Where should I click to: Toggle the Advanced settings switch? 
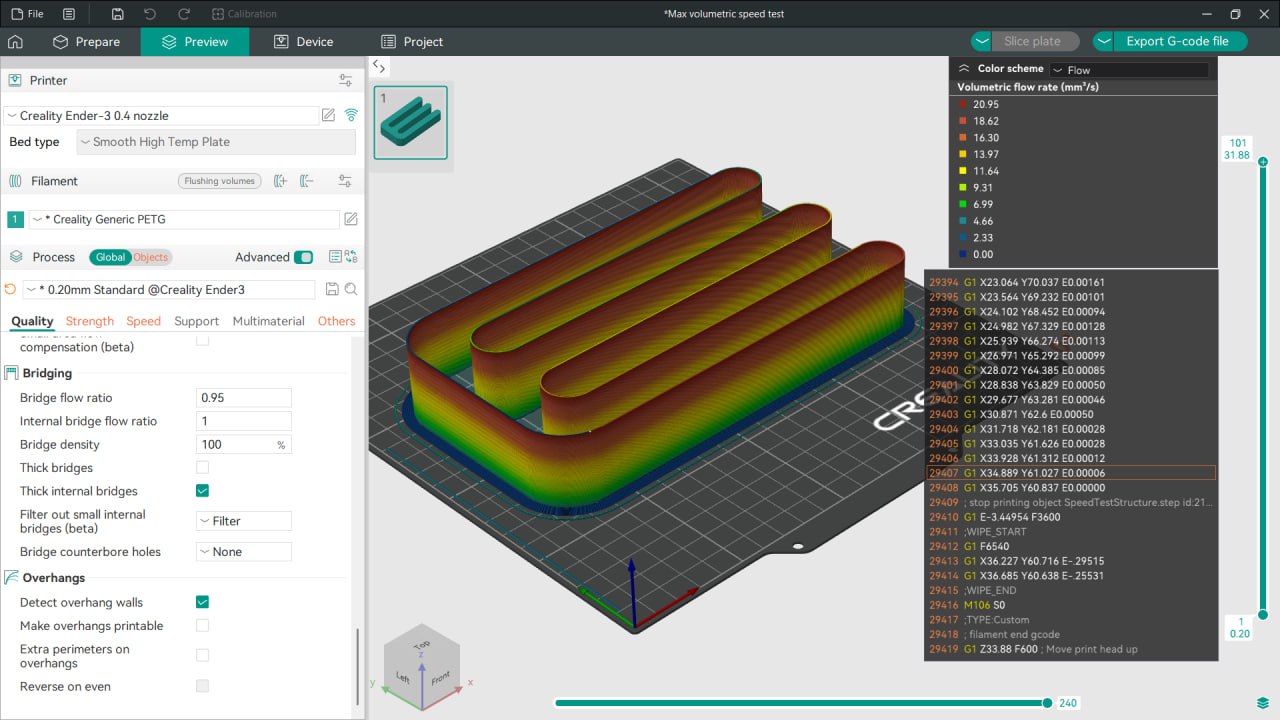click(x=303, y=257)
